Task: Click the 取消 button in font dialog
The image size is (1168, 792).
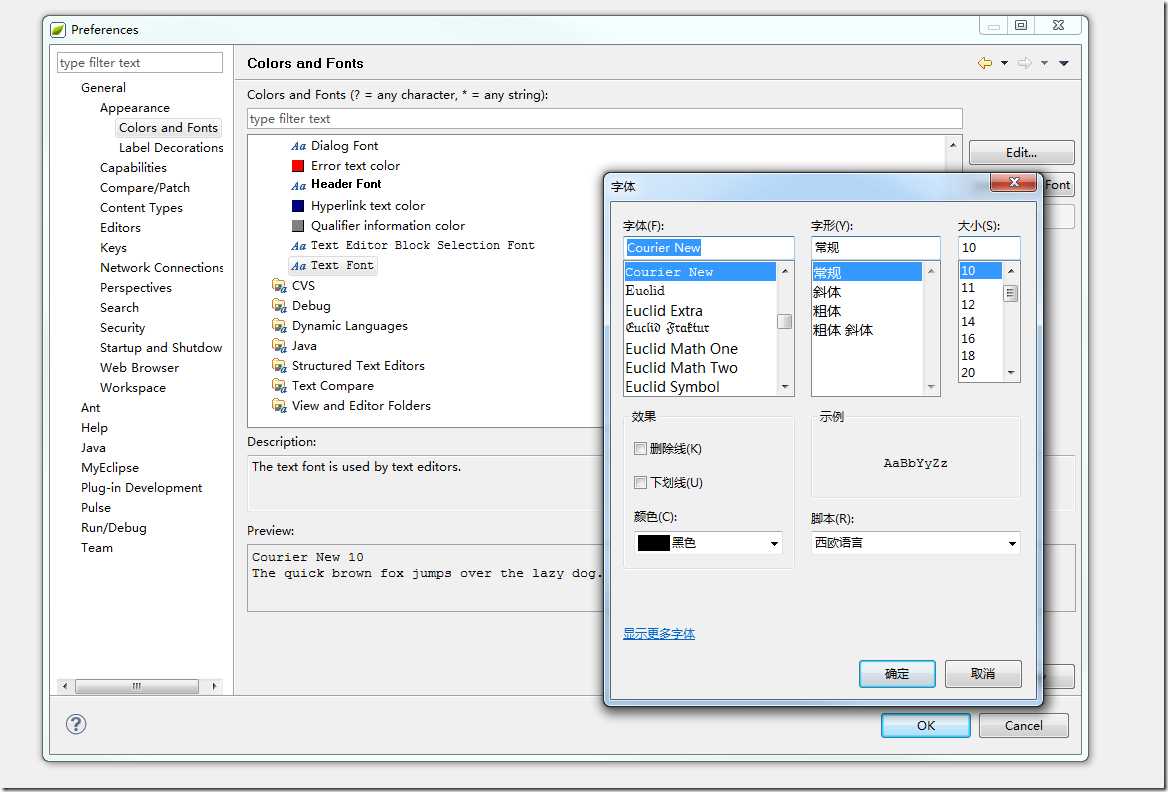Action: (983, 674)
